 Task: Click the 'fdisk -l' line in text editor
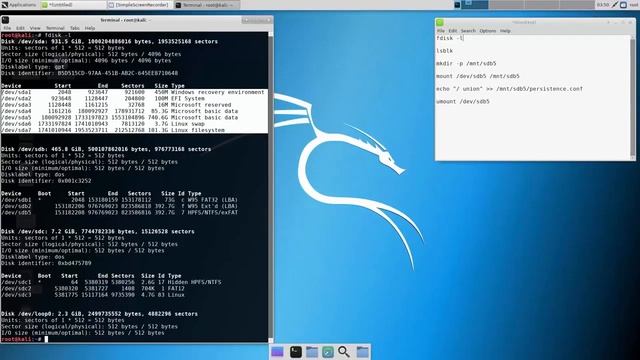(x=450, y=38)
